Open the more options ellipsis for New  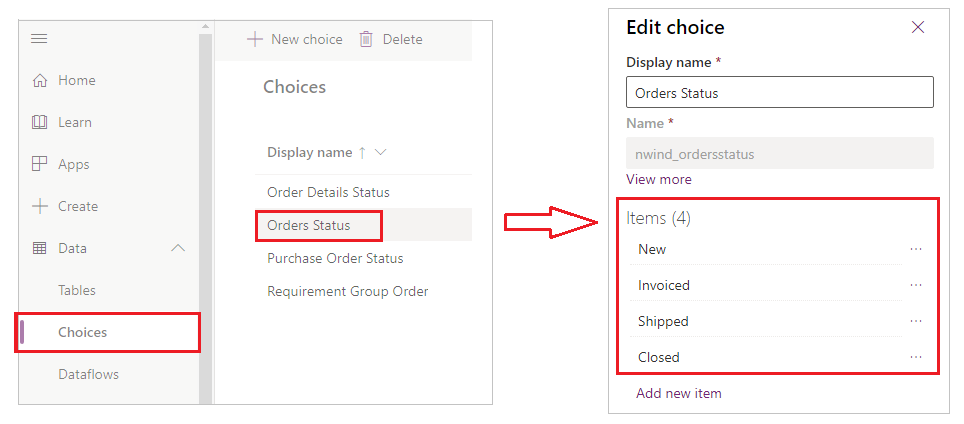pos(916,249)
